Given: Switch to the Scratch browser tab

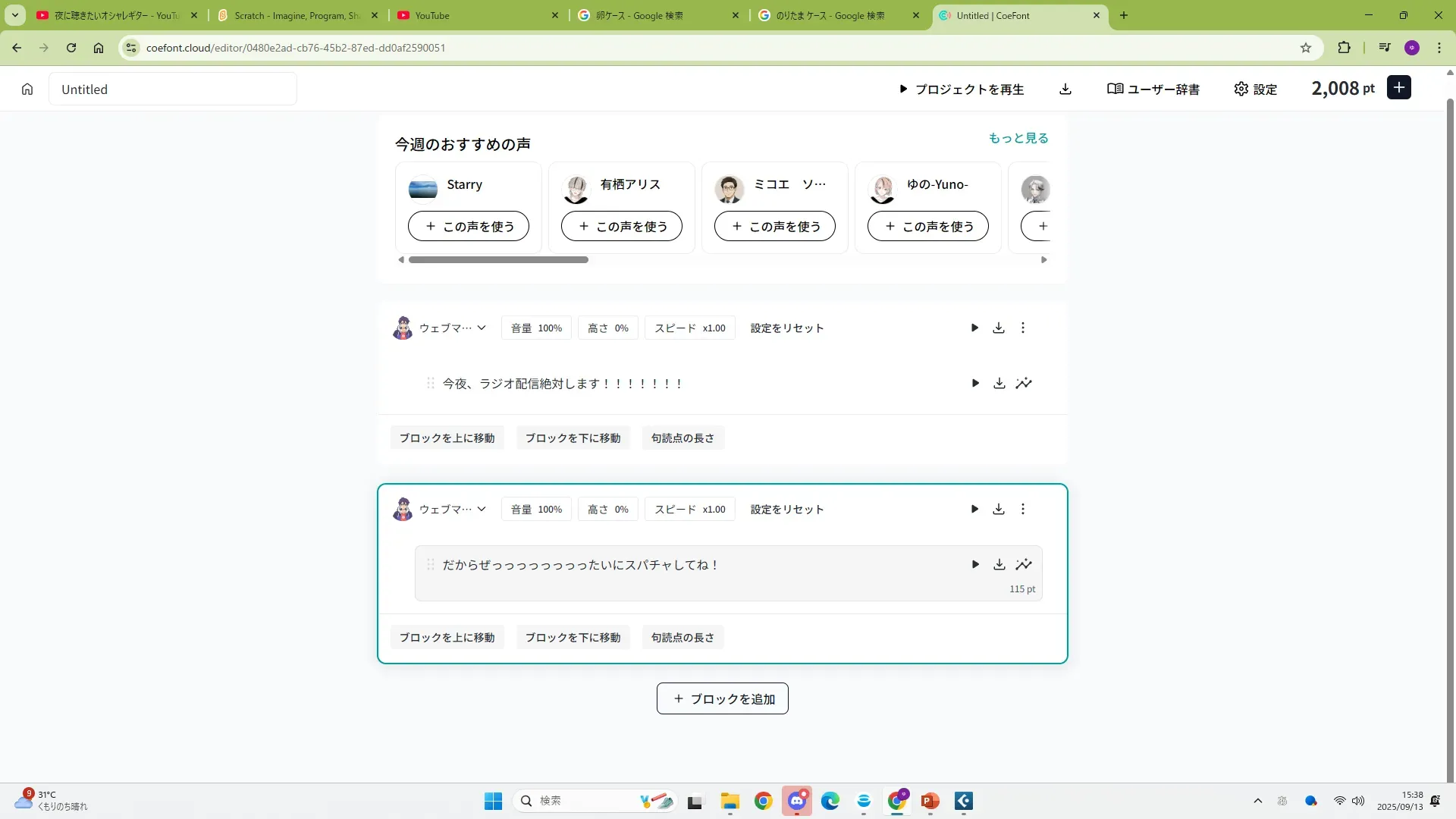Looking at the screenshot, I should click(297, 15).
